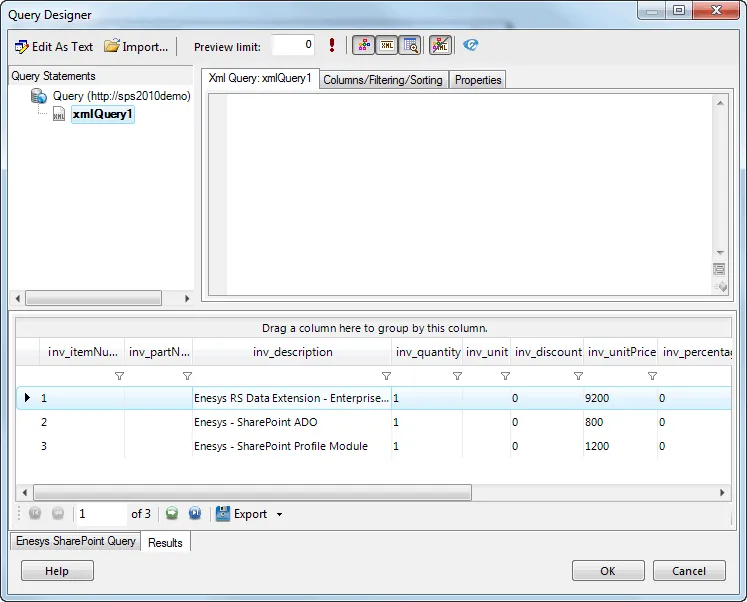Image resolution: width=747 pixels, height=602 pixels.
Task: Sort by the inv_partN... column header
Action: pos(159,352)
